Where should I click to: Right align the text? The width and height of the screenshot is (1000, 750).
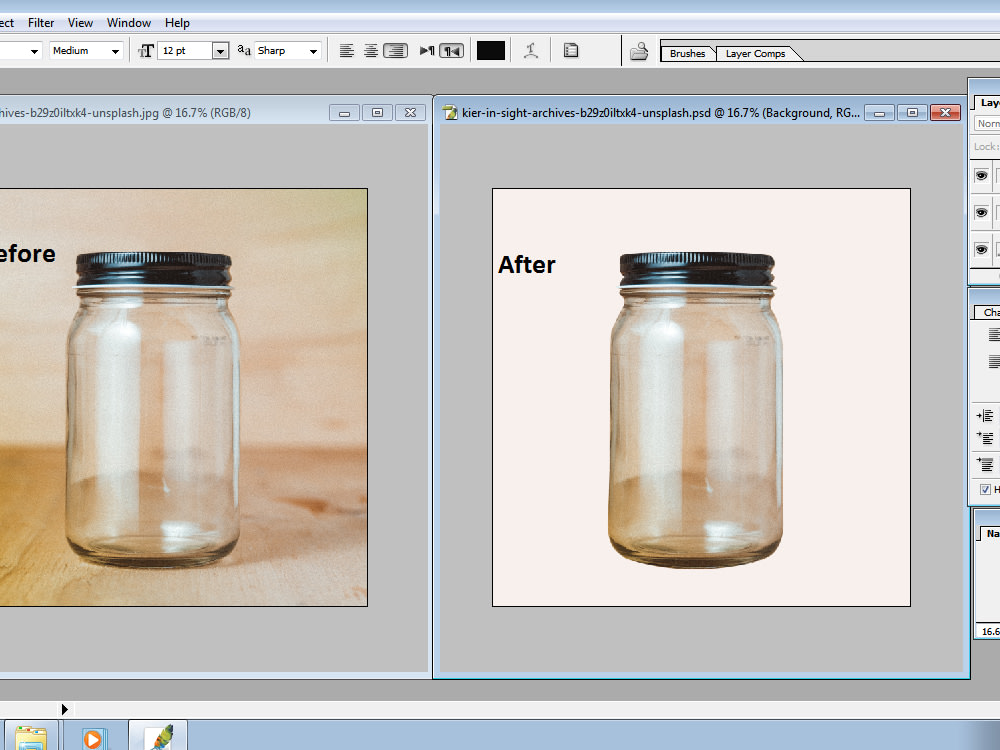point(395,50)
